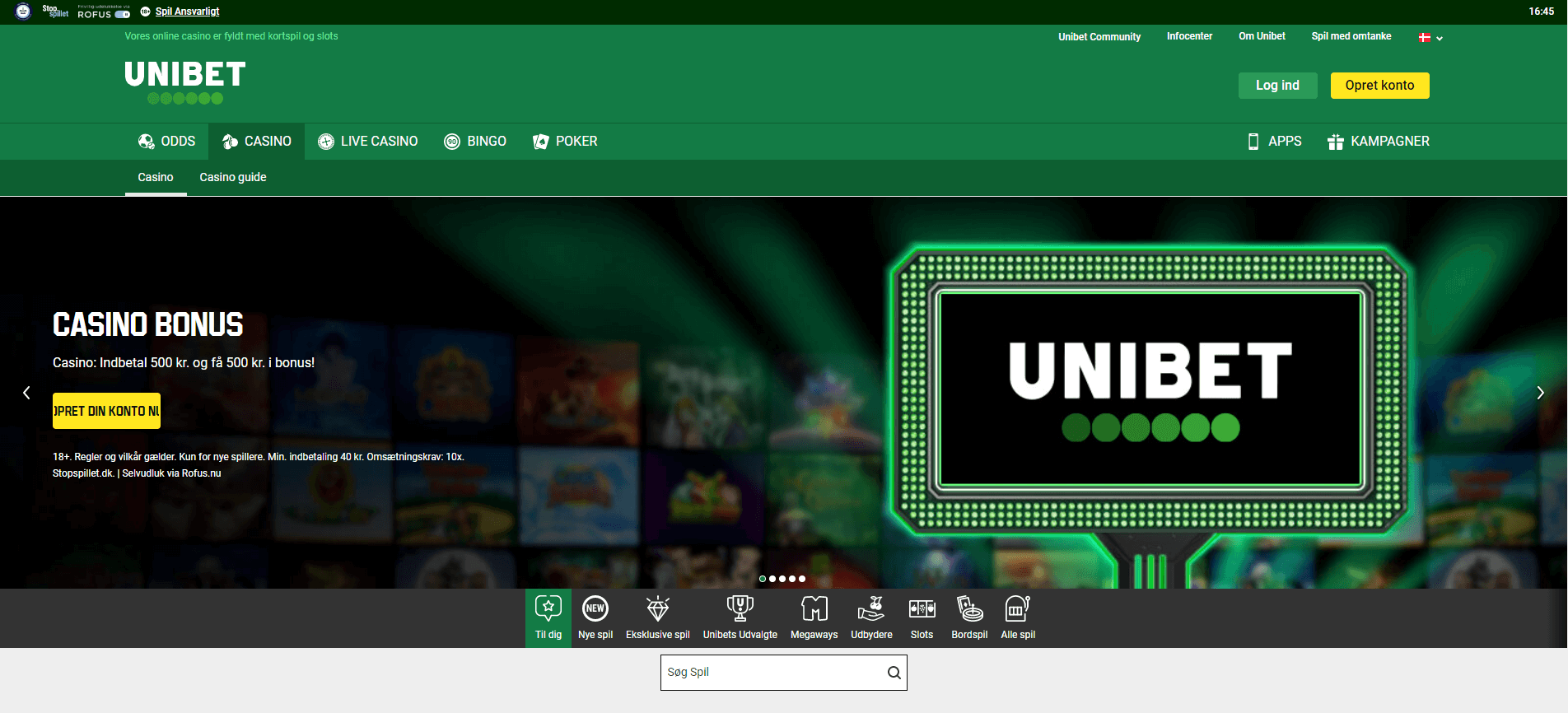Image resolution: width=1568 pixels, height=713 pixels.
Task: Expand the Danish flag language dropdown
Action: pos(1430,38)
